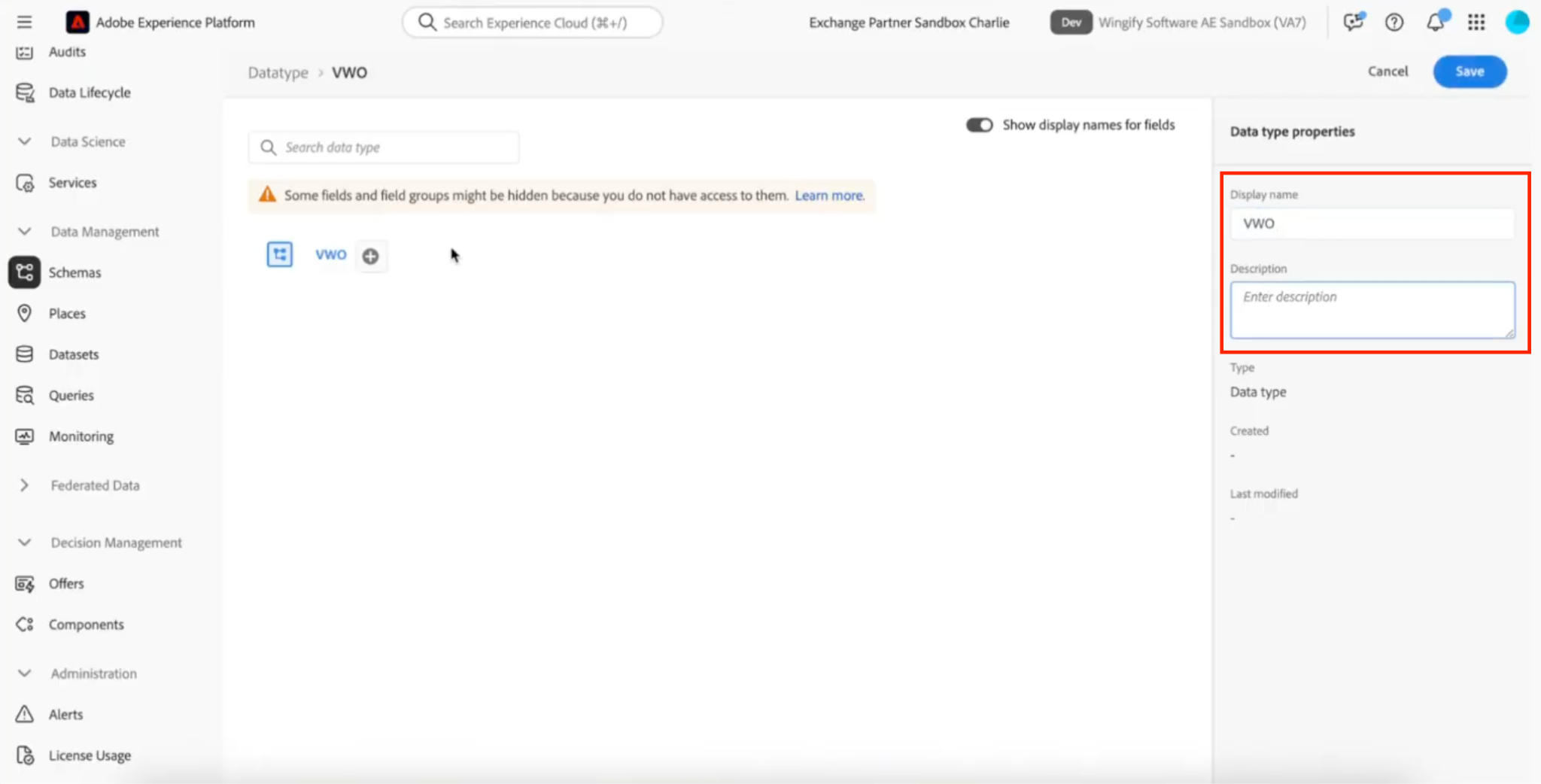This screenshot has width=1541, height=784.
Task: Click the Description text area
Action: [x=1372, y=310]
